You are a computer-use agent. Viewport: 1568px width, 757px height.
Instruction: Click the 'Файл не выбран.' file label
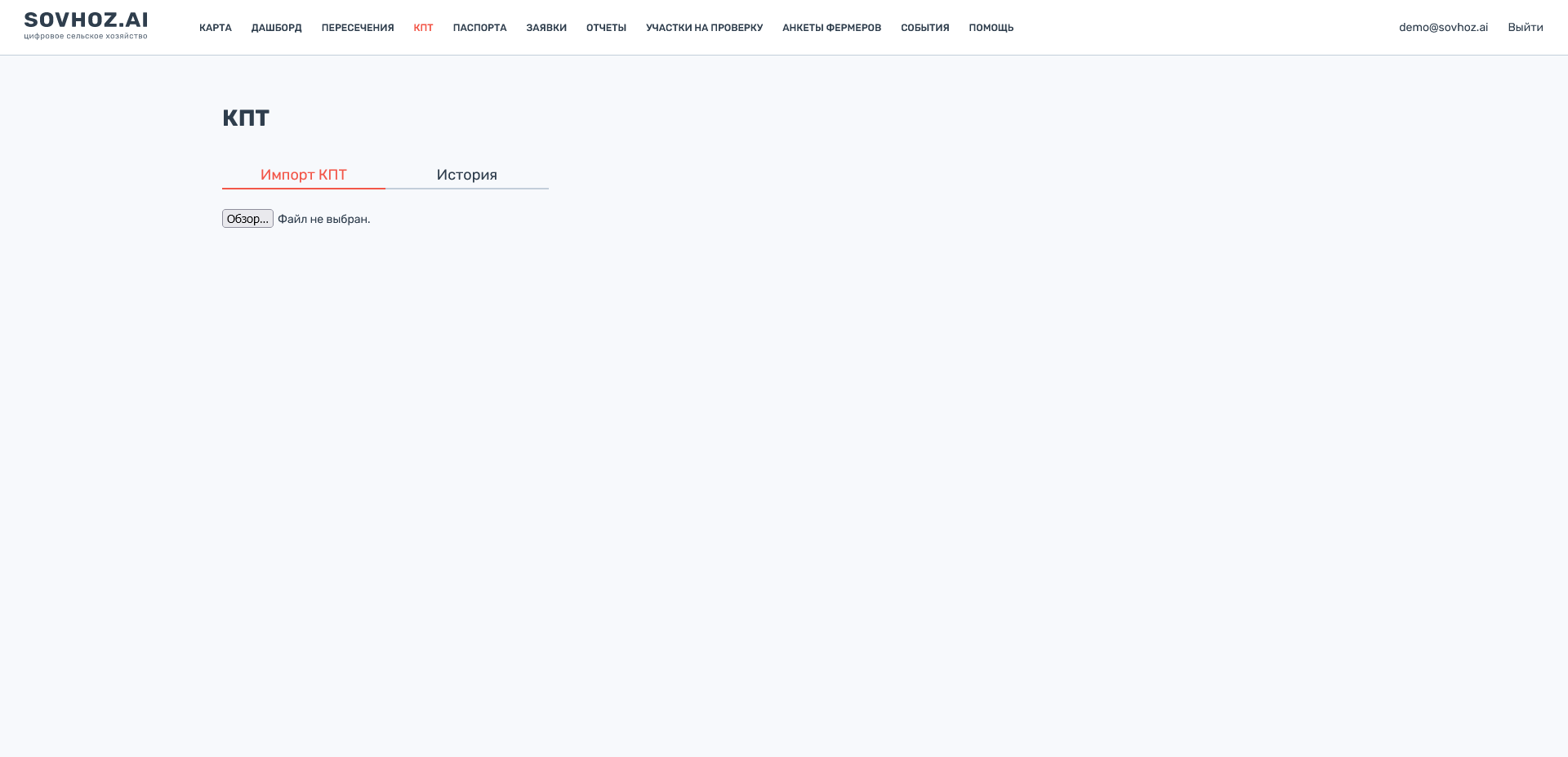(323, 219)
